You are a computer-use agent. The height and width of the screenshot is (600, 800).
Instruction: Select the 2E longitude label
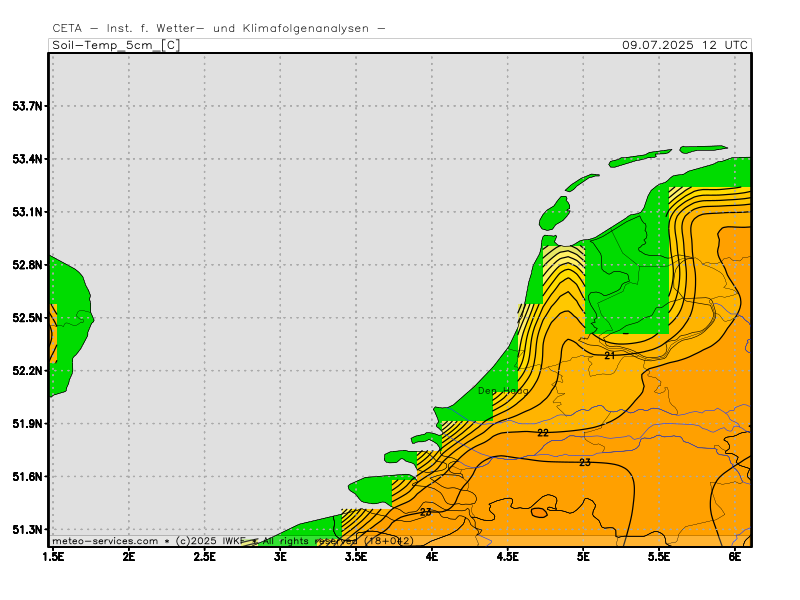[x=129, y=557]
